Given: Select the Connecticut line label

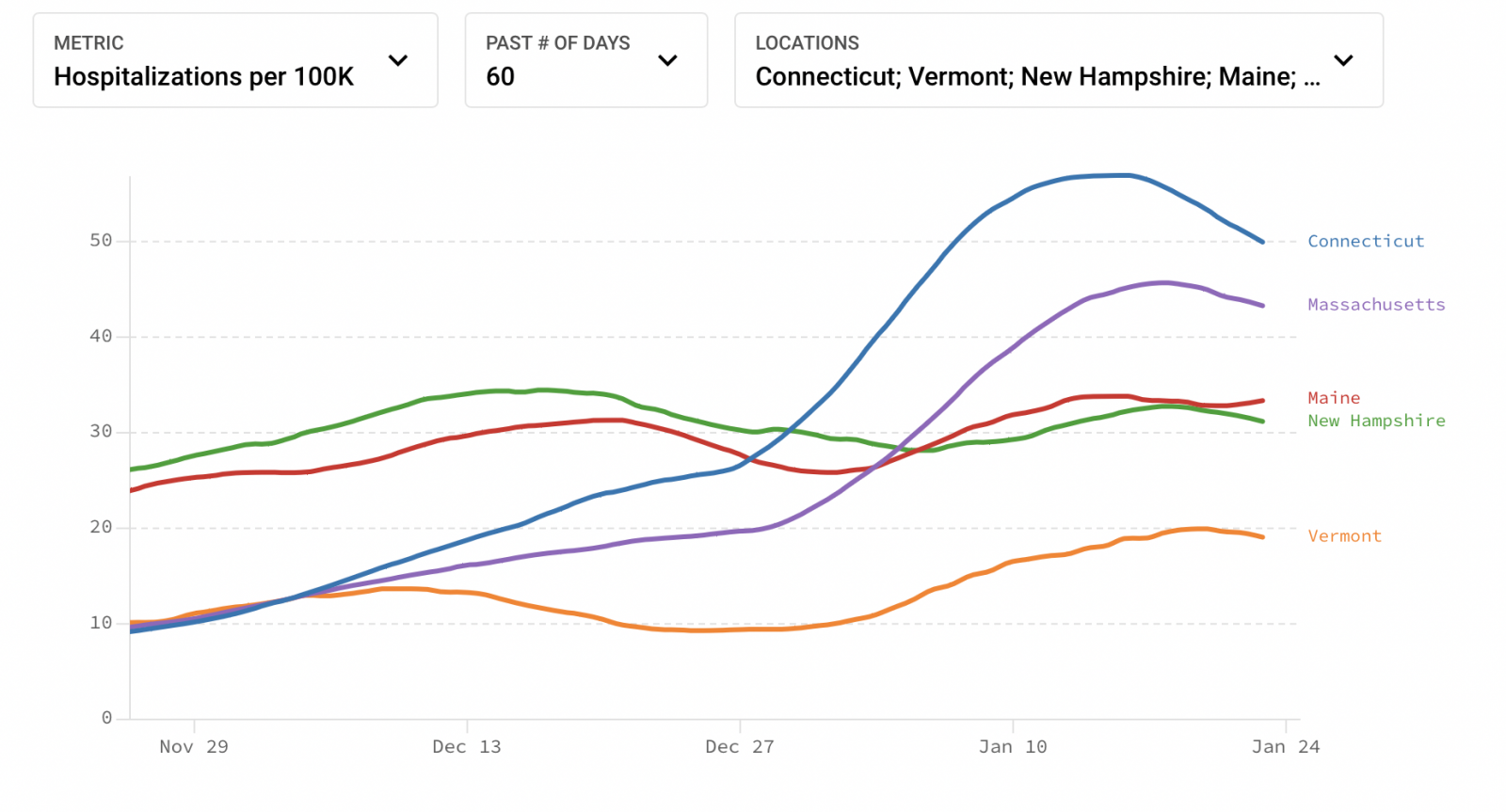Looking at the screenshot, I should 1366,241.
